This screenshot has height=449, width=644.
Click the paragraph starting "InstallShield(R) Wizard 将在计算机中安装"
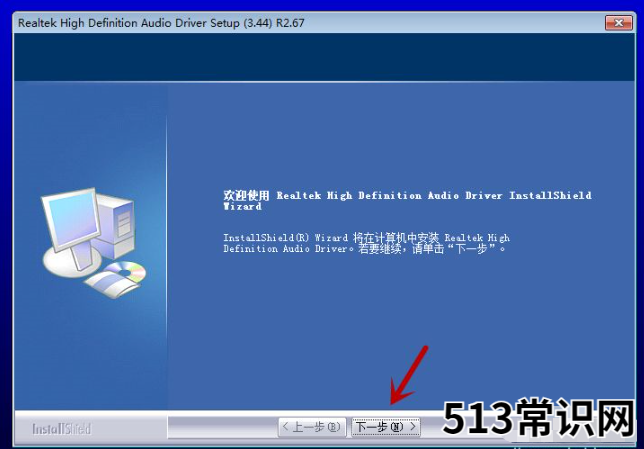pyautogui.click(x=366, y=243)
